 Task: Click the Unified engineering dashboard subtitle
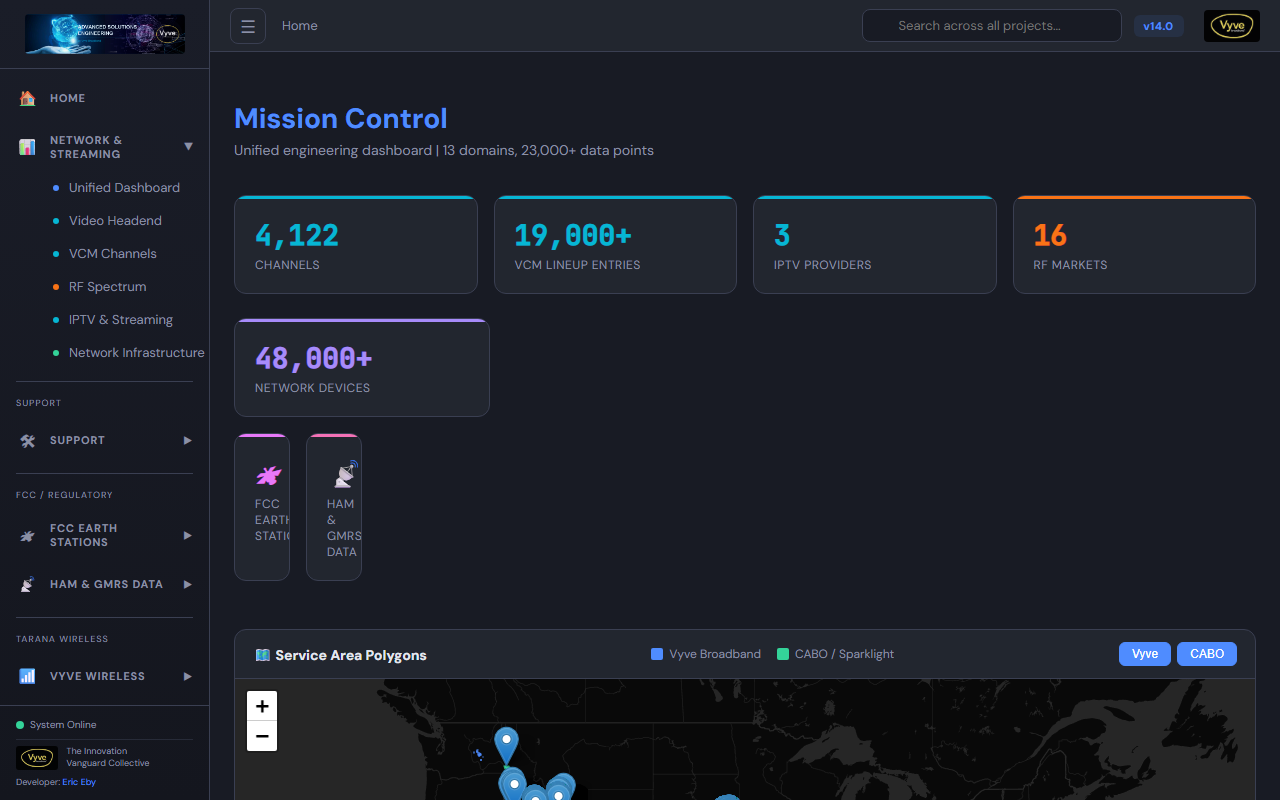(444, 151)
